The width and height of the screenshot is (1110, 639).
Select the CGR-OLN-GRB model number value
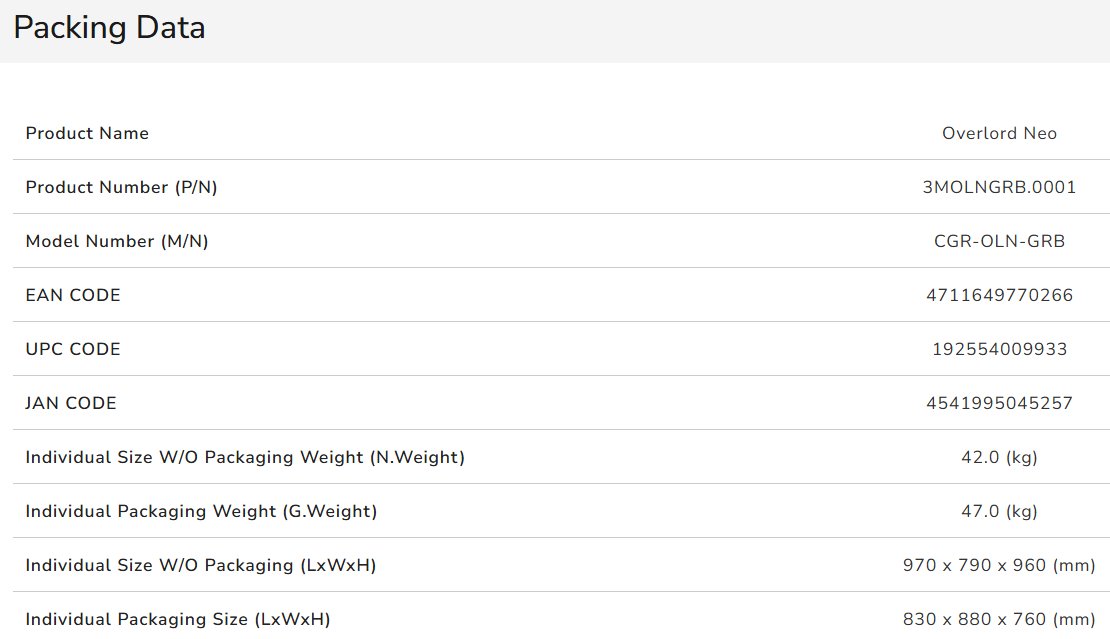pos(999,241)
